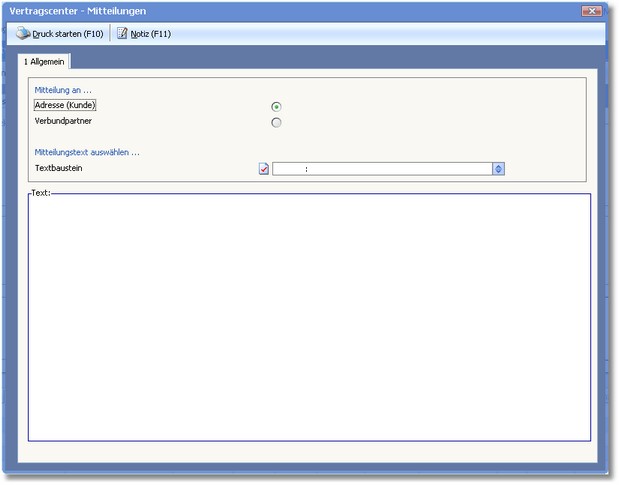Start printing via Druck starten (F10)
Image resolution: width=619 pixels, height=485 pixels.
pyautogui.click(x=67, y=34)
